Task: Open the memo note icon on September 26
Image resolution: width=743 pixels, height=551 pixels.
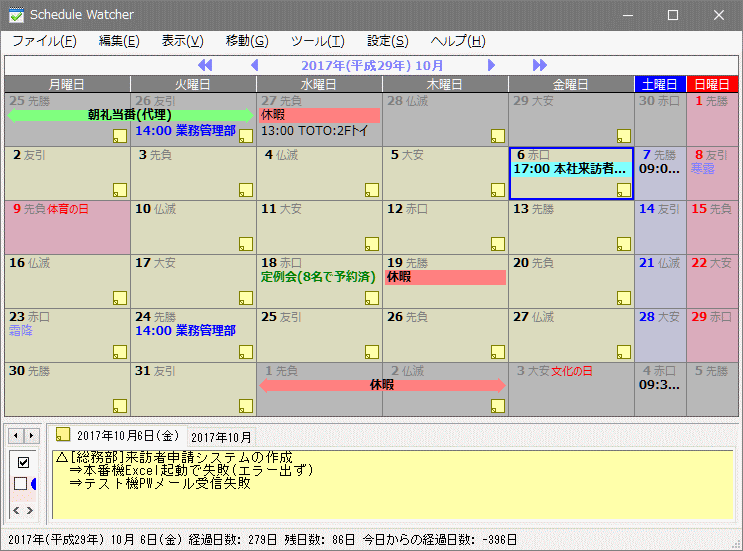Action: coord(246,136)
